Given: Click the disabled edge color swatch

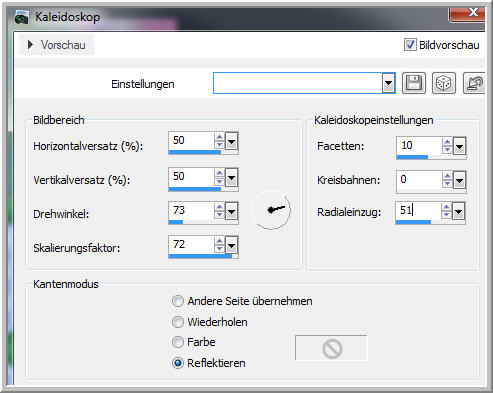Looking at the screenshot, I should click(x=331, y=348).
